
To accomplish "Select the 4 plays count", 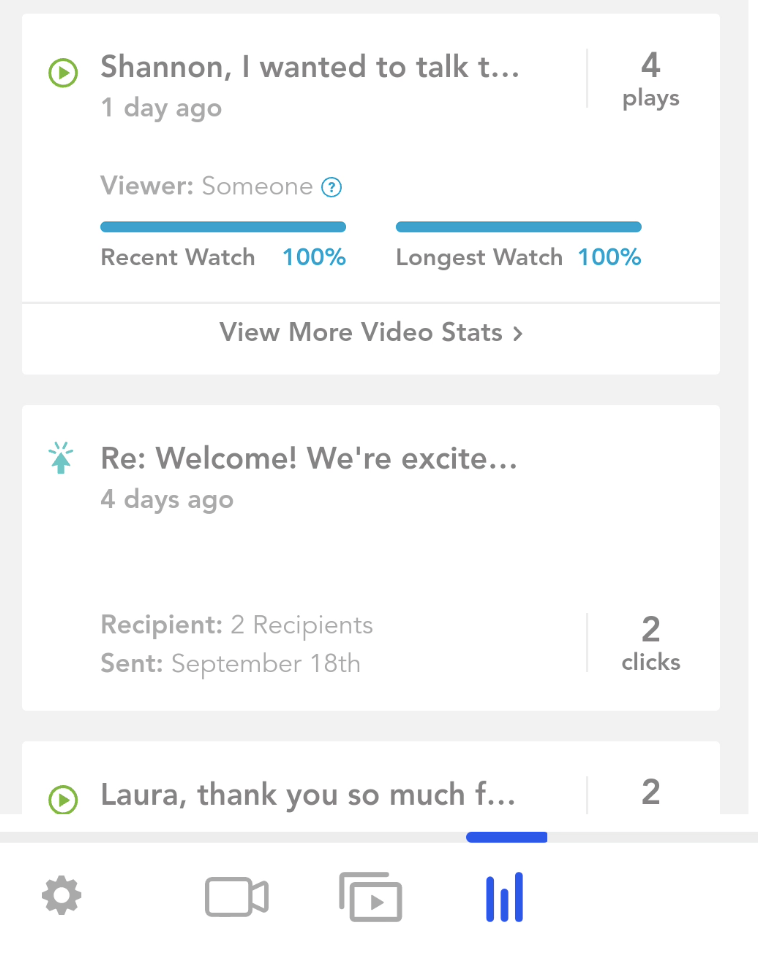I will 651,80.
